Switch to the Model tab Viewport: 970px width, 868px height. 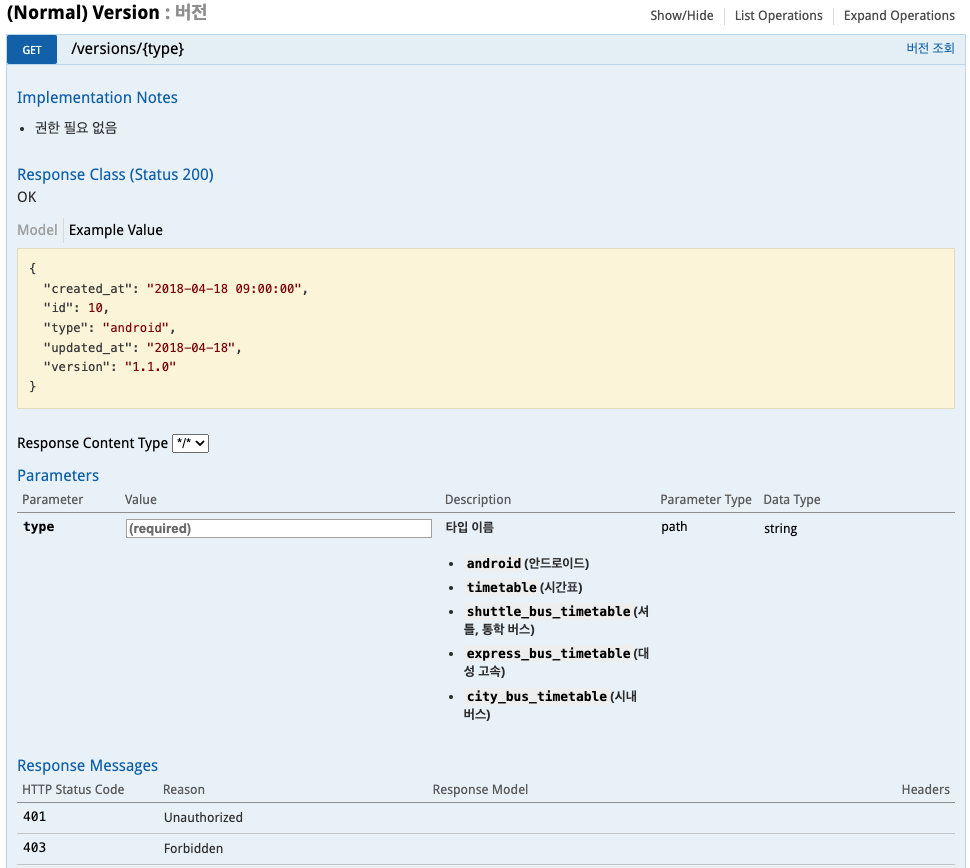pyautogui.click(x=37, y=230)
